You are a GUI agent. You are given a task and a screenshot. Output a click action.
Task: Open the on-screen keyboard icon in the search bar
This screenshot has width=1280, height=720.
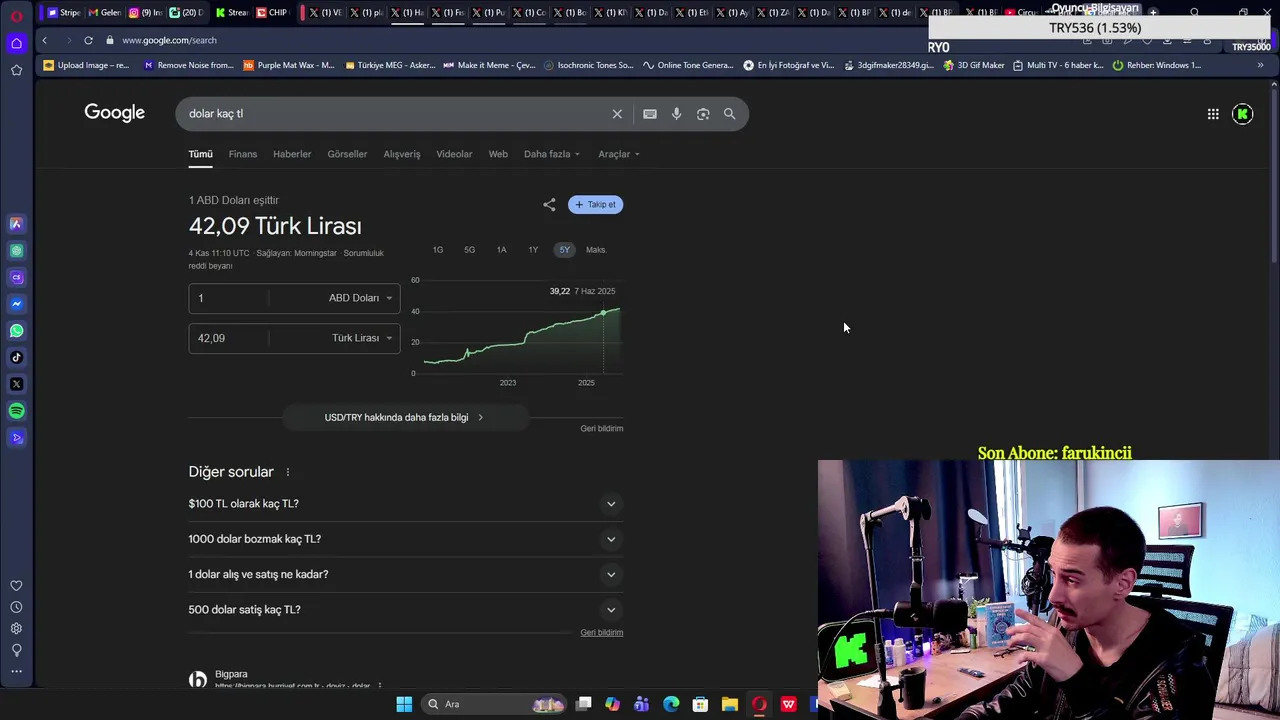coord(650,114)
